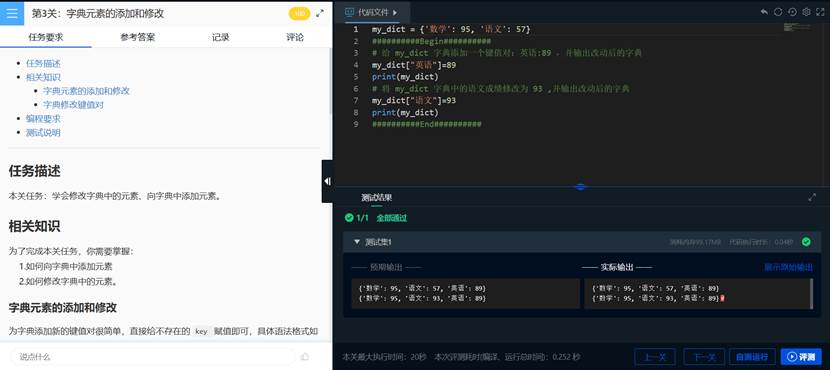Click the 实际输出 heading

click(x=617, y=267)
